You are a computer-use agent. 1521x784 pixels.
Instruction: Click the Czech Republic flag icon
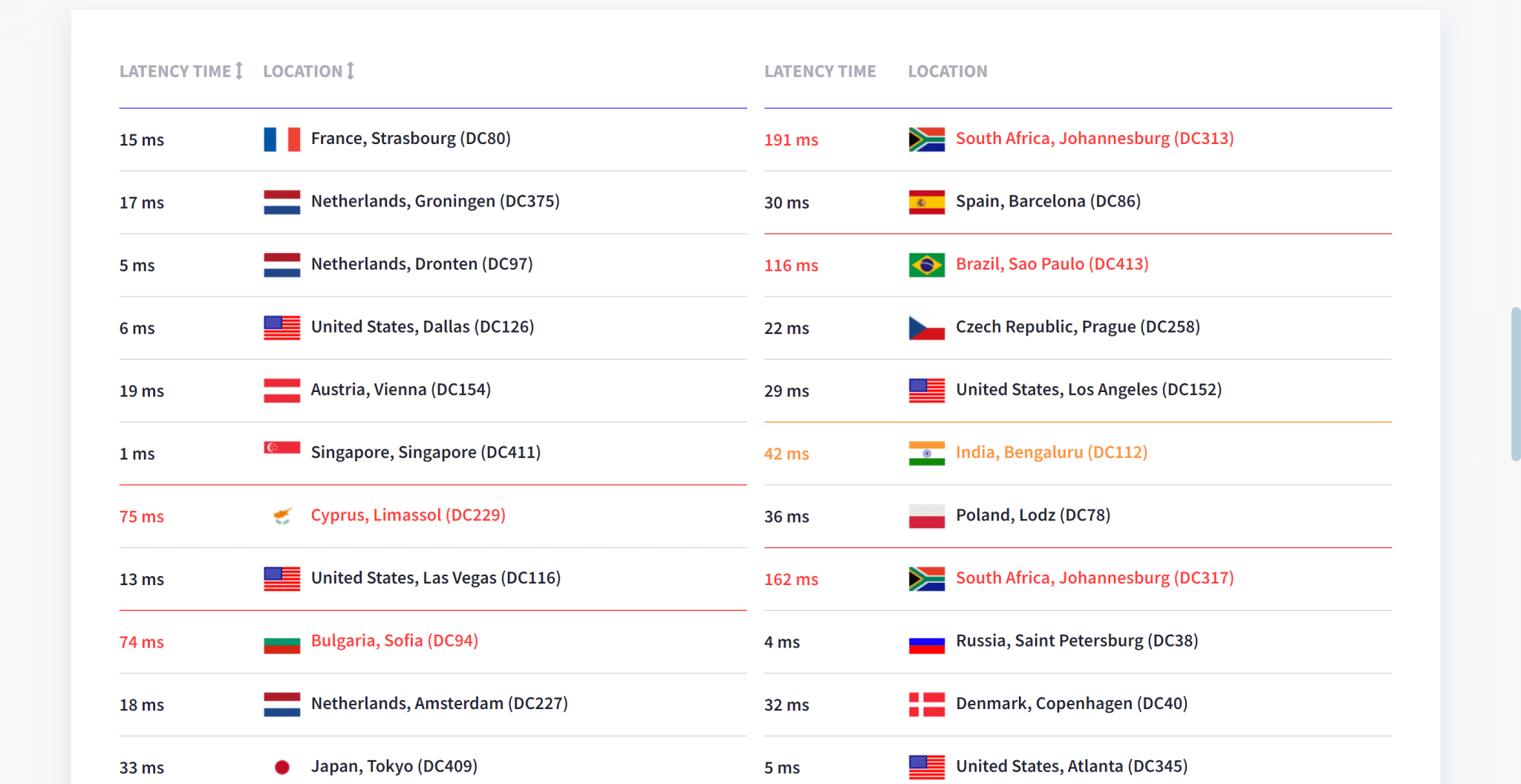tap(925, 327)
